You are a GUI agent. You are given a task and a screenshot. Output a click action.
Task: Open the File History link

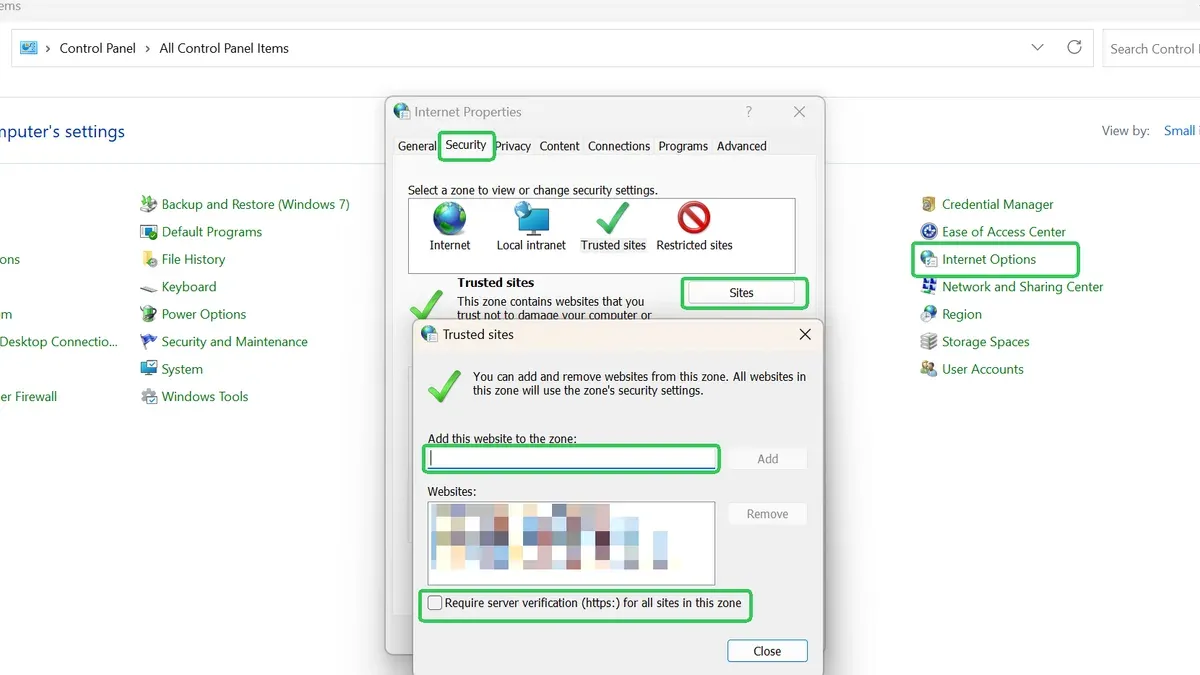point(193,259)
